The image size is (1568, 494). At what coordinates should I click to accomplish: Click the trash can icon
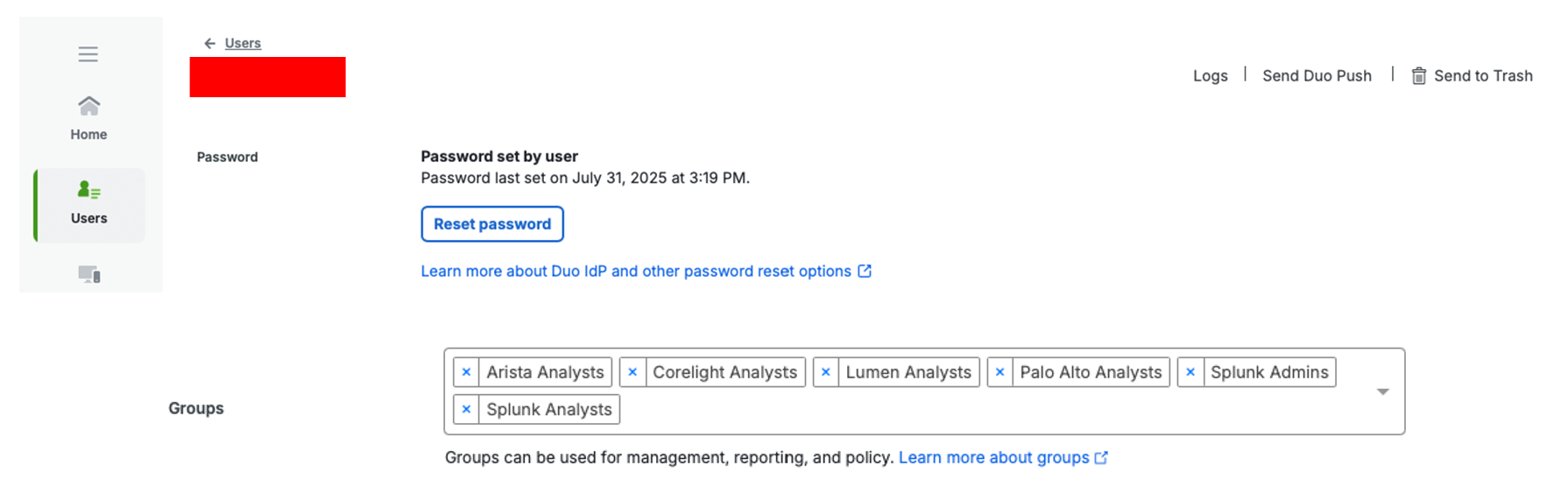click(1419, 76)
